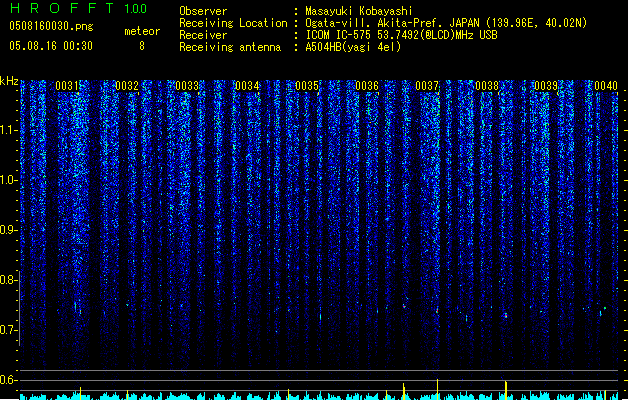Click the Receiving antenna label
Viewport: 629px width, 400px height.
click(230, 47)
